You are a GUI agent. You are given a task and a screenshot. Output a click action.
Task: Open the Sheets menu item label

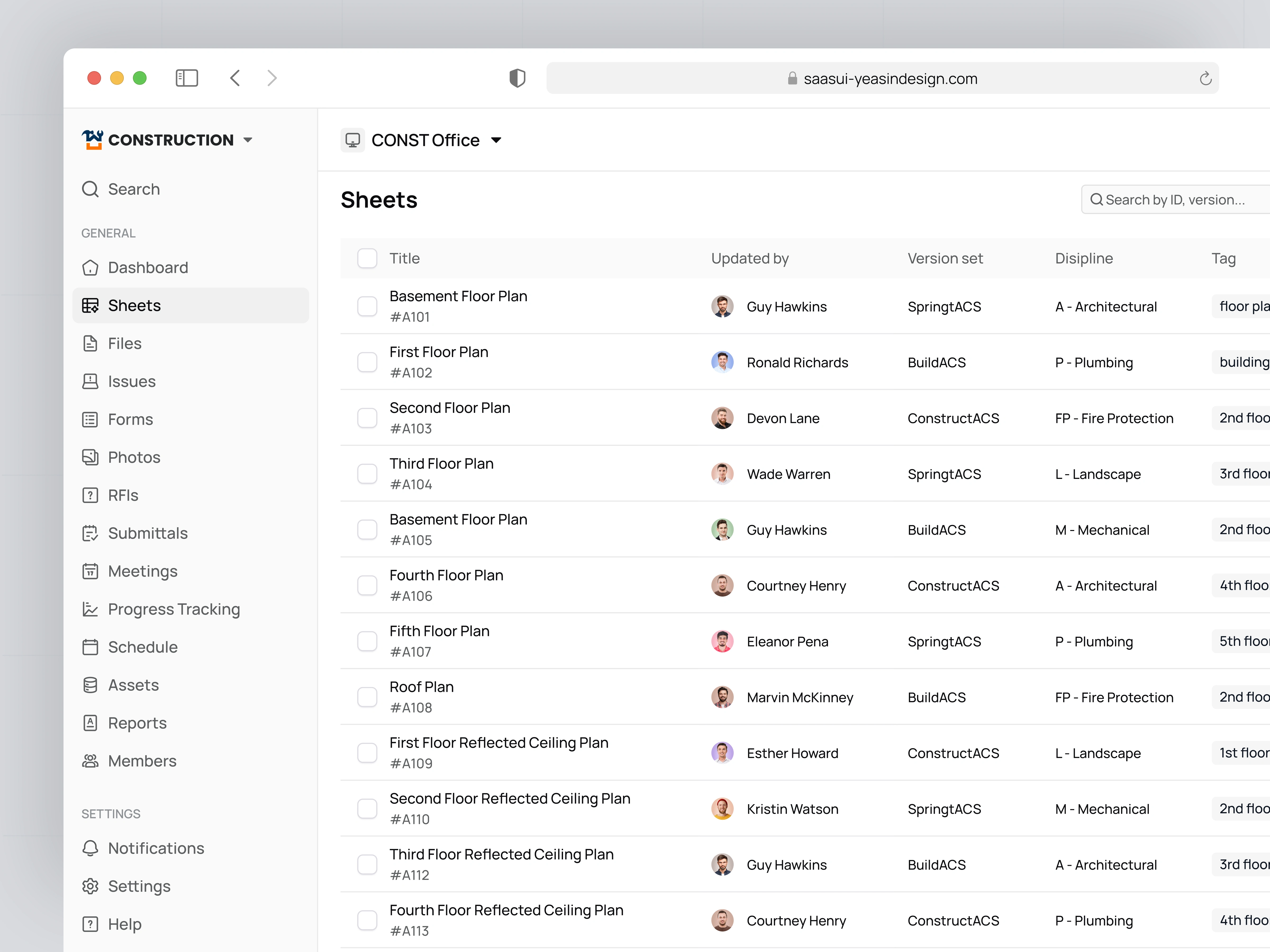point(134,305)
